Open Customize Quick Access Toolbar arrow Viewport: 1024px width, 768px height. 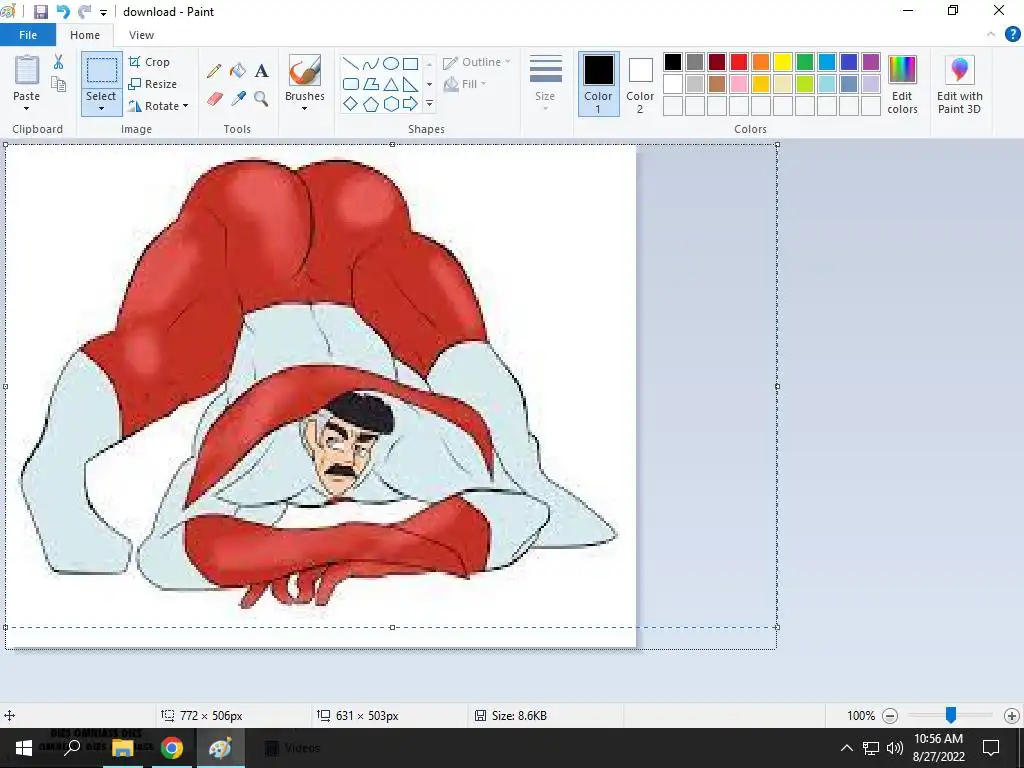click(103, 12)
